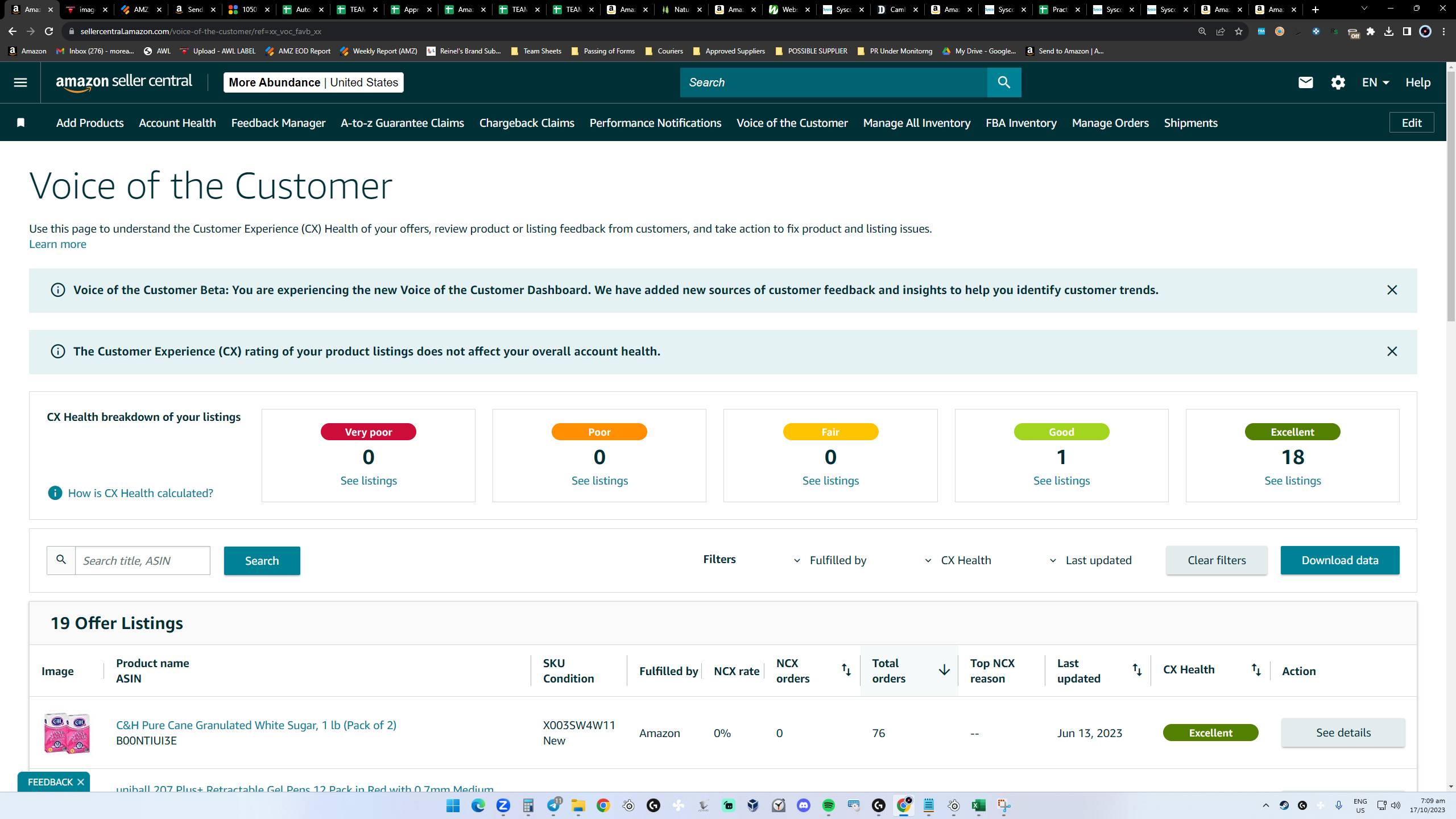Open See listings under the Good rating
The height and width of the screenshot is (819, 1456).
(1061, 481)
